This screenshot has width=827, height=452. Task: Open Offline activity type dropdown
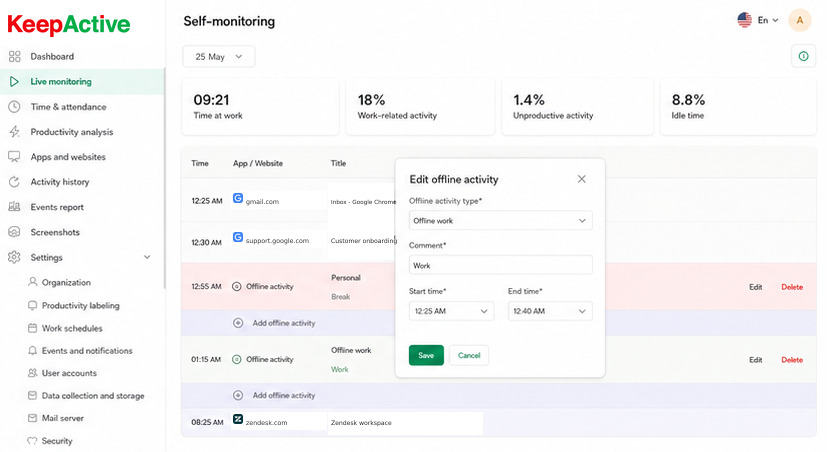point(500,220)
